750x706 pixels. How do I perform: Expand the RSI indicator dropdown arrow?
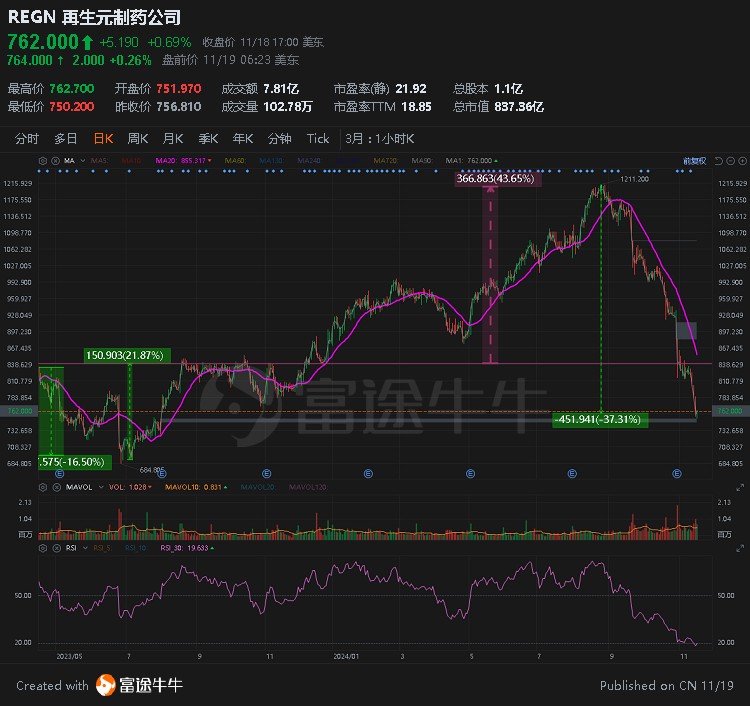coord(85,548)
